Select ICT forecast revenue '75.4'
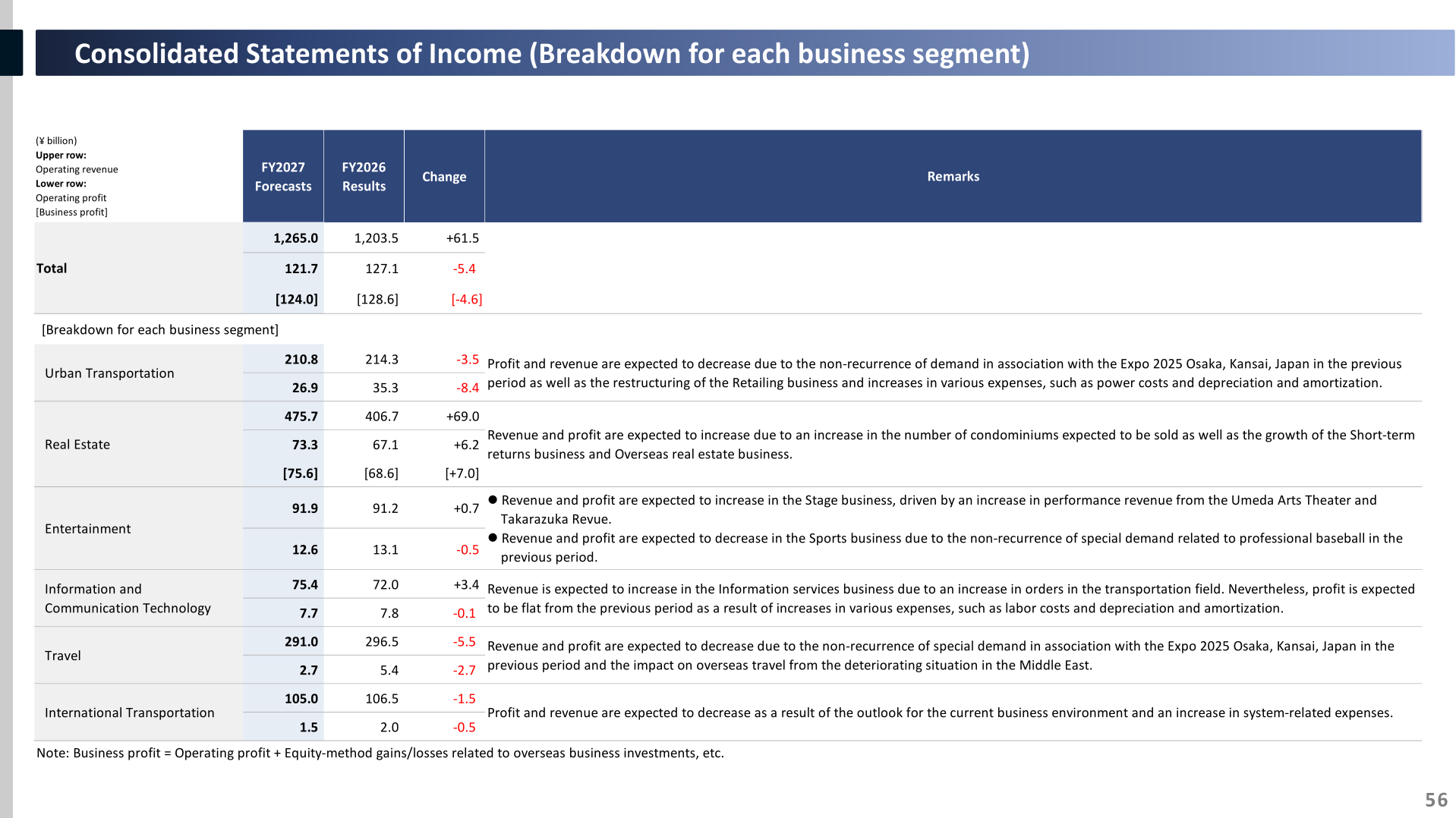Viewport: 1456px width, 818px height. 305,585
